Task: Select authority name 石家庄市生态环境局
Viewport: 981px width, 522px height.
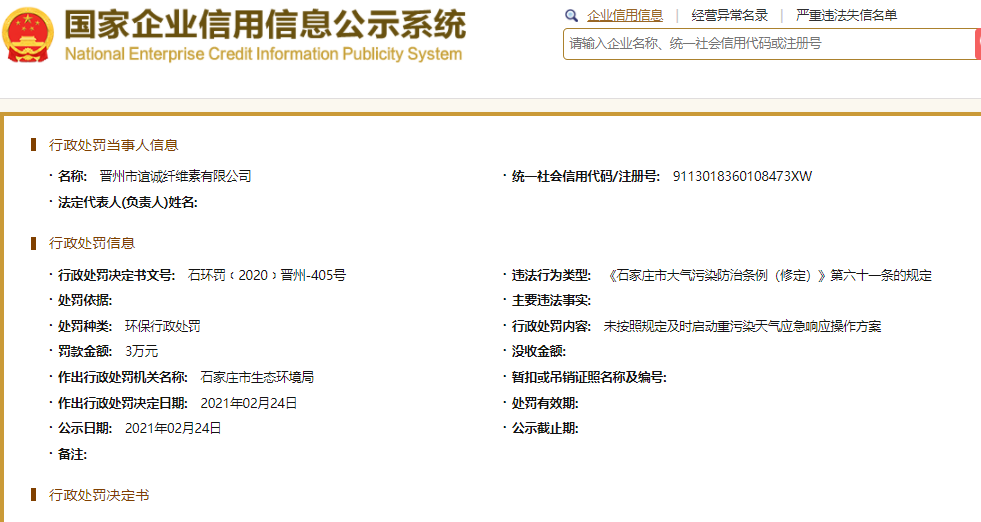Action: pyautogui.click(x=257, y=377)
